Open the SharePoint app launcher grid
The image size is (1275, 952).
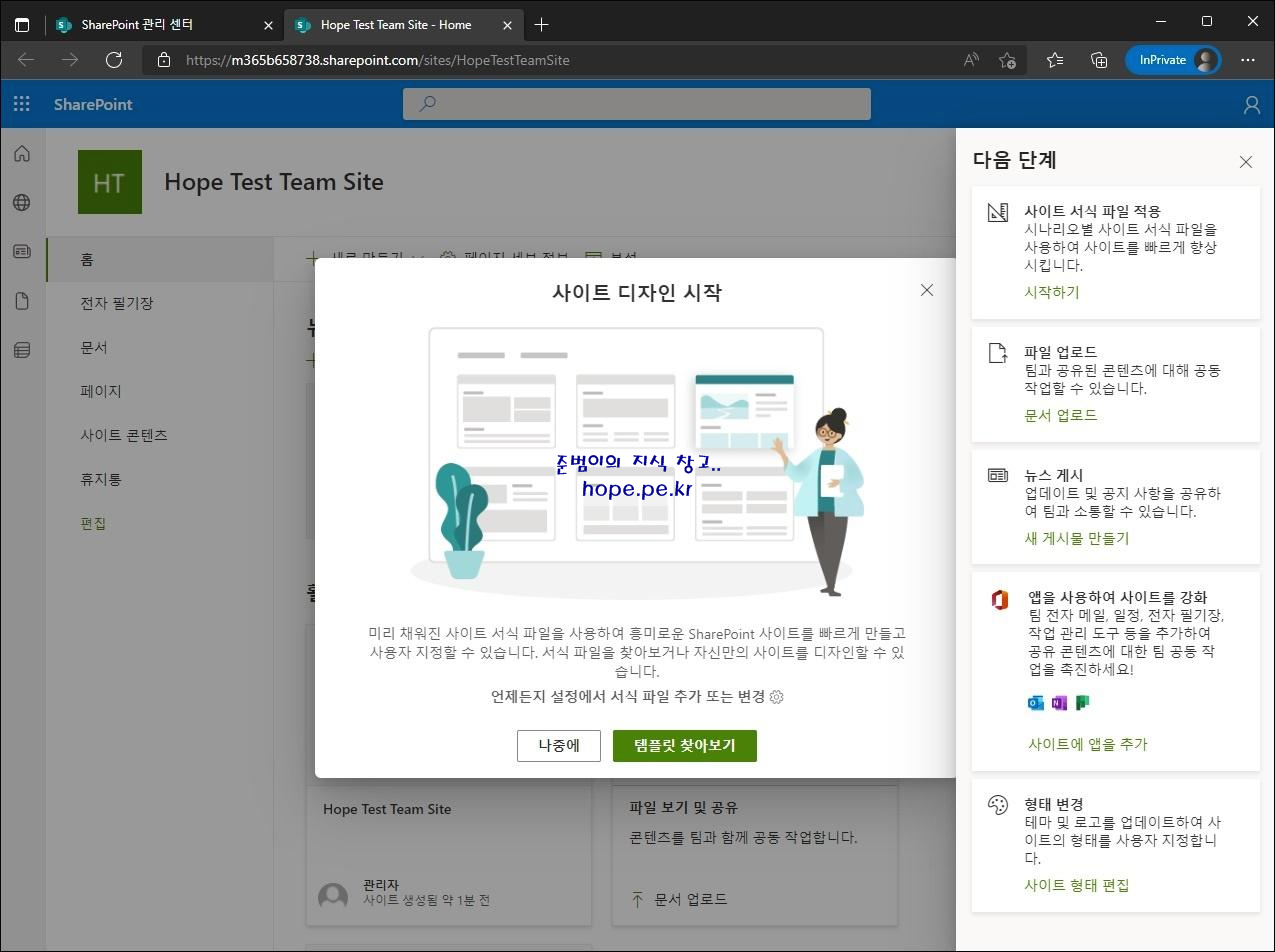tap(22, 104)
